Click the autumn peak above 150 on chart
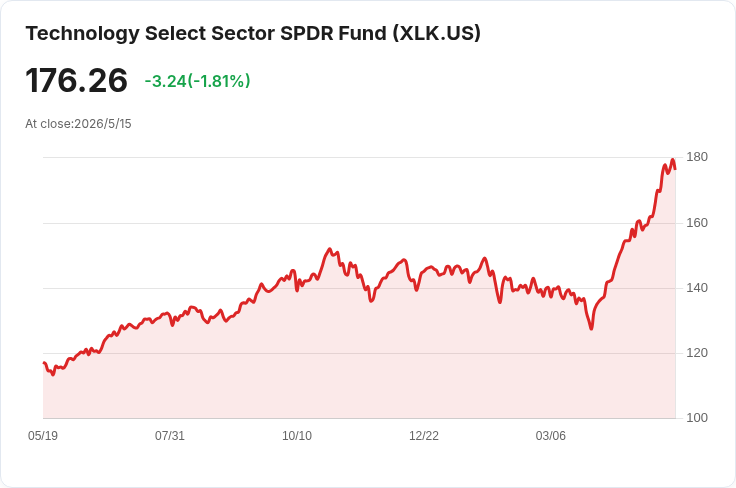Screen dimensions: 736x488 (x=330, y=249)
